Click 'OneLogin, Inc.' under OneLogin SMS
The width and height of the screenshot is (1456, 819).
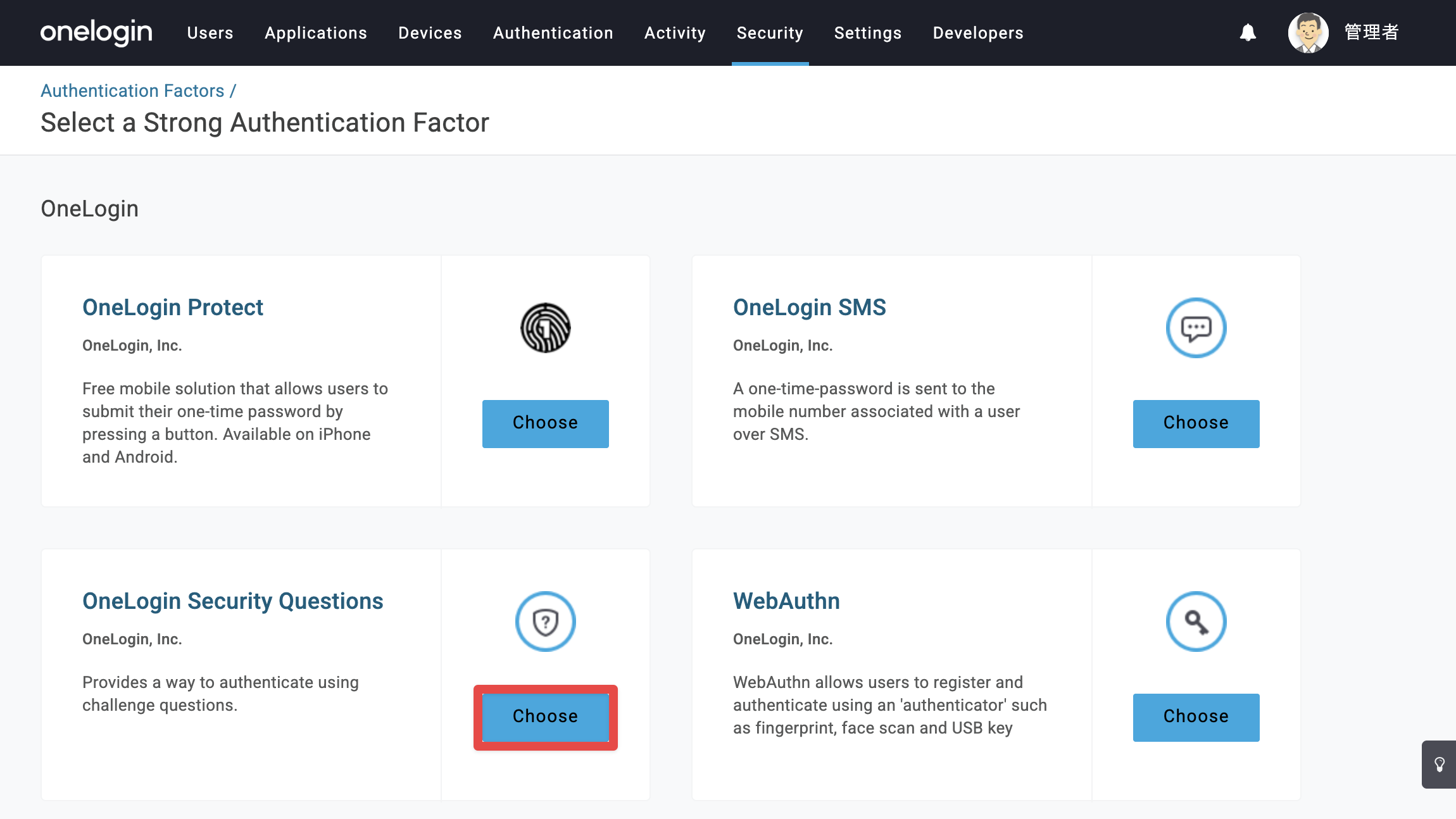point(783,345)
